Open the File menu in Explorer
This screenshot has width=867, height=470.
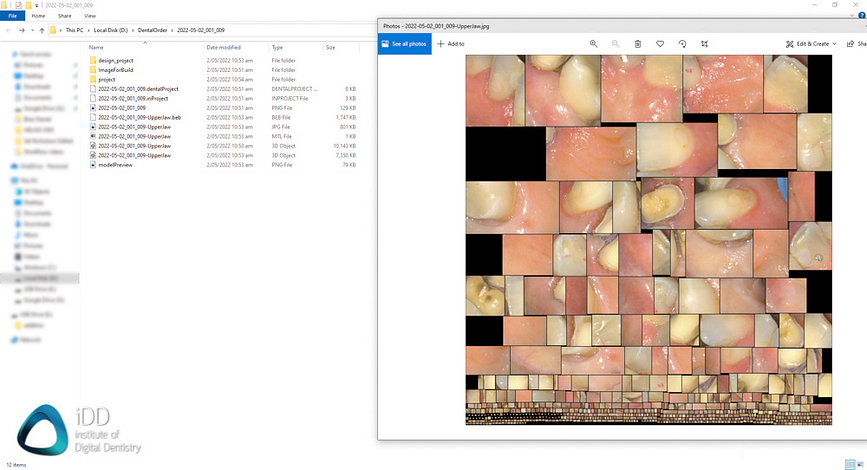coord(12,16)
